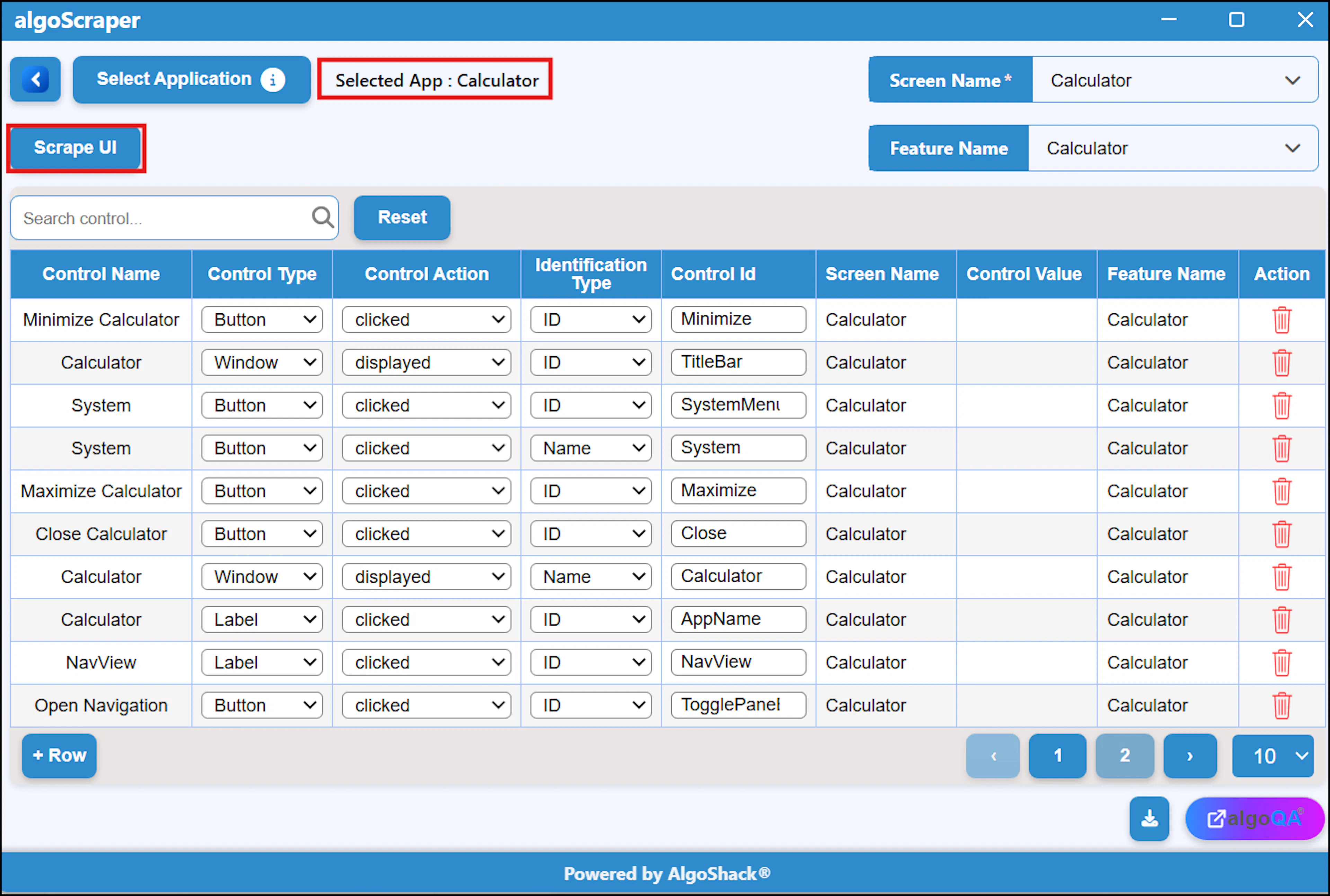Delete the Open Navigation row
Image resolution: width=1330 pixels, height=896 pixels.
[1282, 706]
